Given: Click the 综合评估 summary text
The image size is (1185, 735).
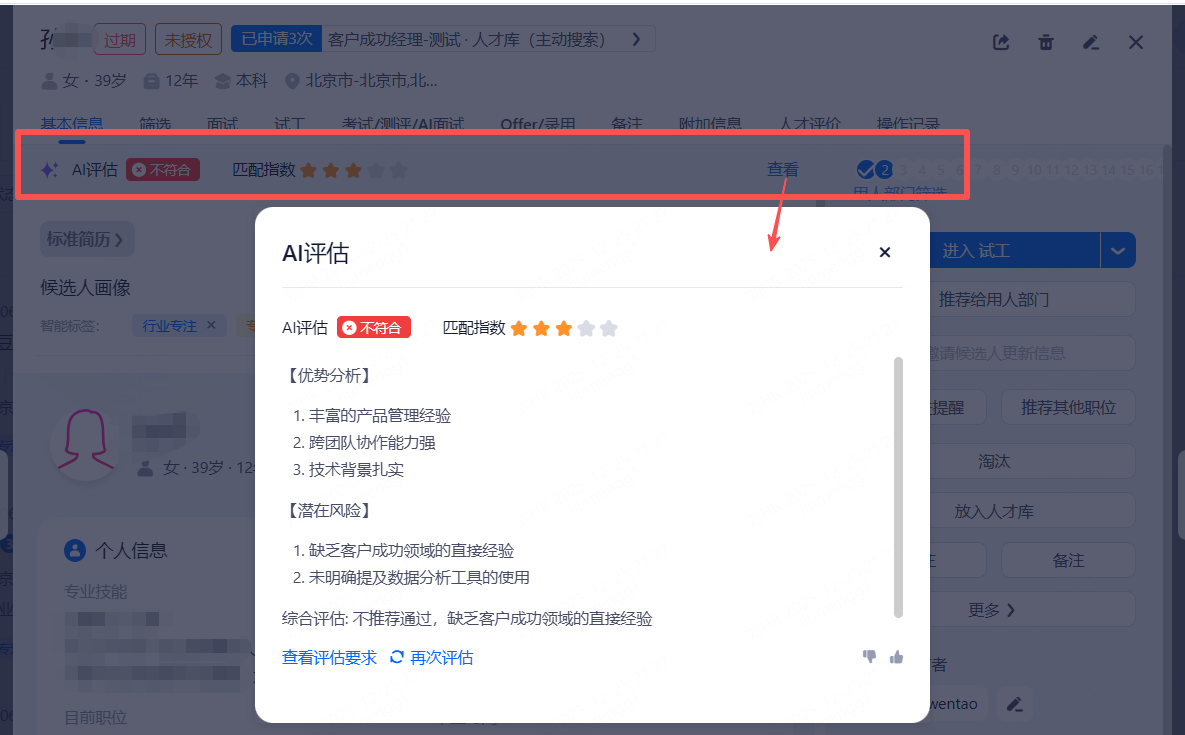Looking at the screenshot, I should pyautogui.click(x=467, y=619).
